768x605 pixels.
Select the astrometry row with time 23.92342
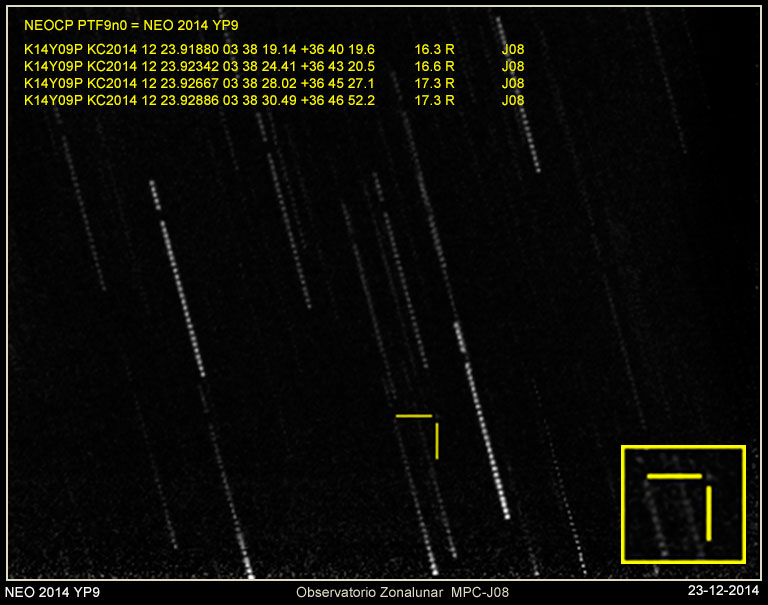click(x=198, y=66)
